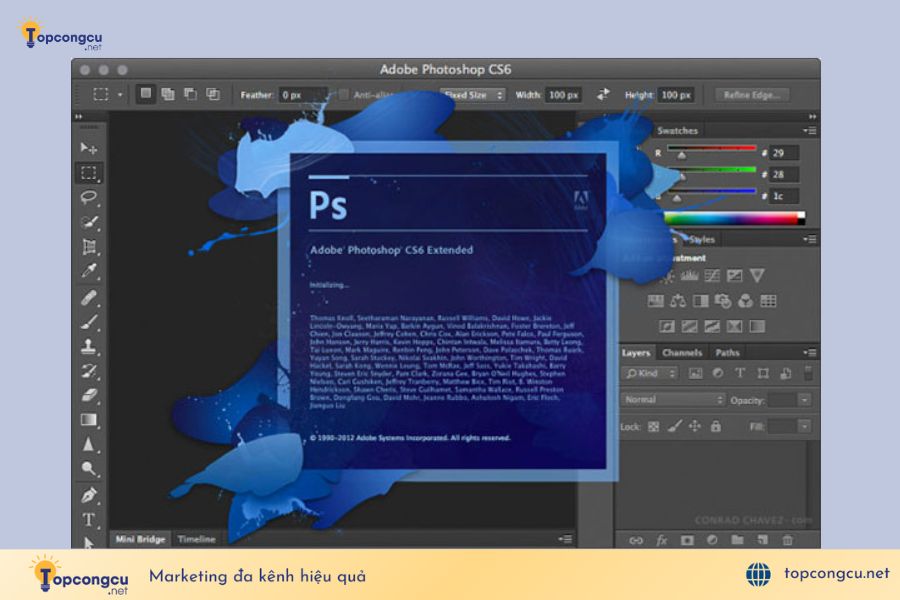
Task: Switch to the Channels tab
Action: [682, 353]
